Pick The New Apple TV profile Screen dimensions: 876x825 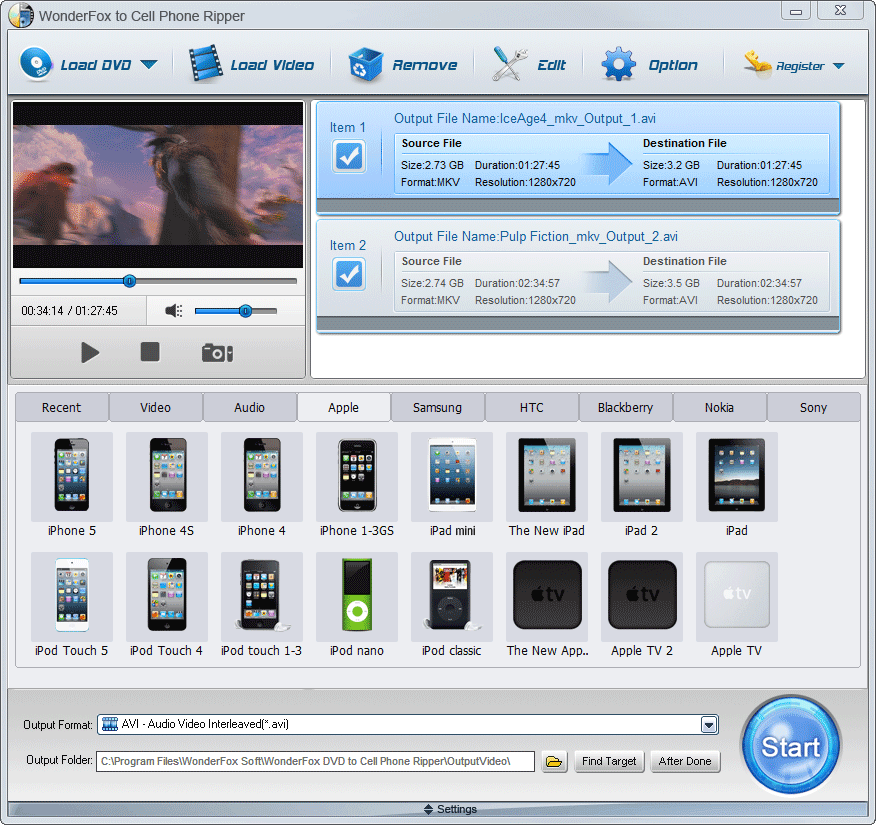547,605
